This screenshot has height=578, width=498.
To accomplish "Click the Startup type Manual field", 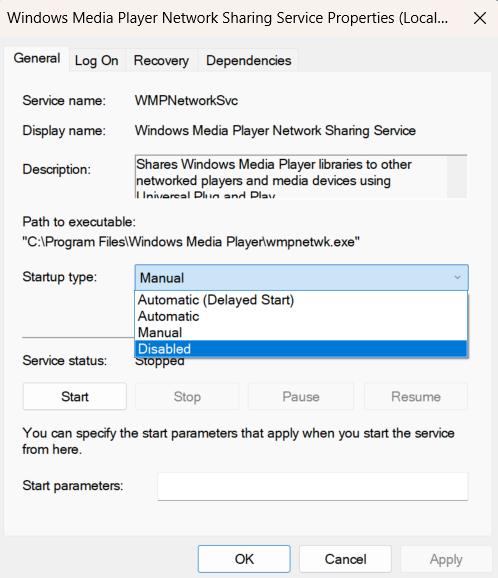I will tap(301, 277).
